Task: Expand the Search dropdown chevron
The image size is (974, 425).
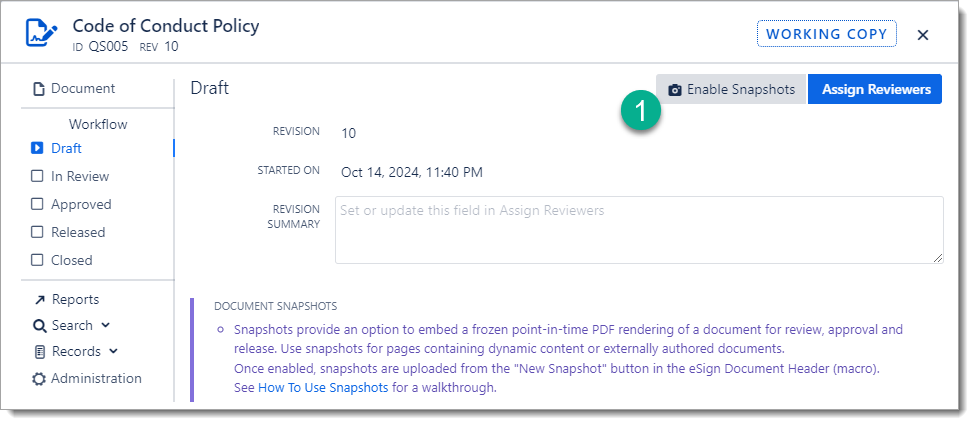Action: [105, 326]
